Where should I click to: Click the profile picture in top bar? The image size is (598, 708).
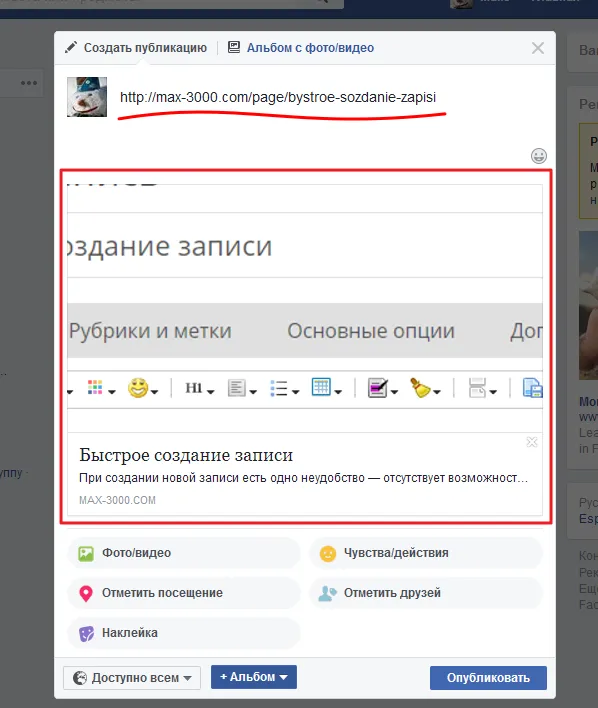pos(462,4)
